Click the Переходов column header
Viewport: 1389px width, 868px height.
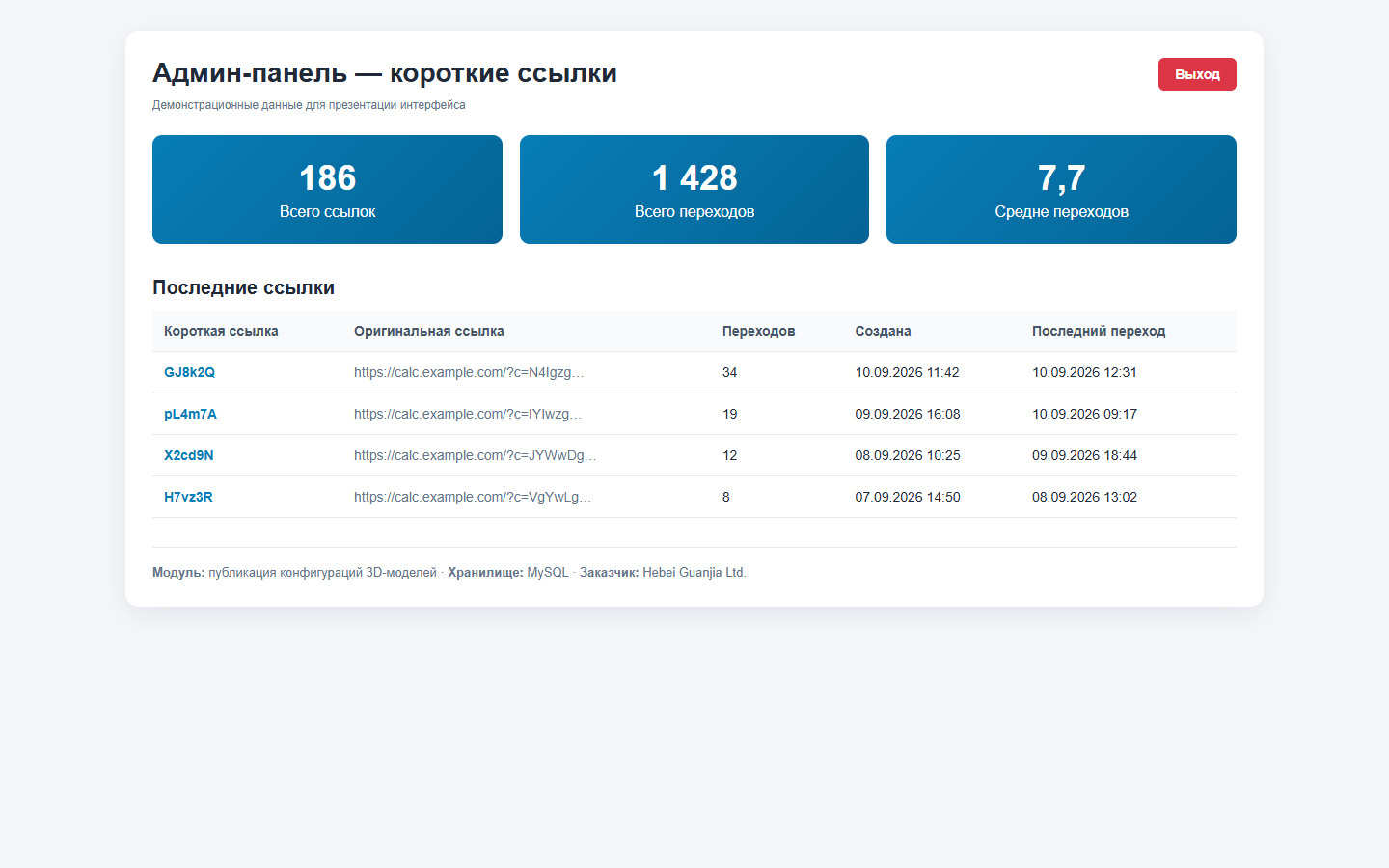pos(759,331)
